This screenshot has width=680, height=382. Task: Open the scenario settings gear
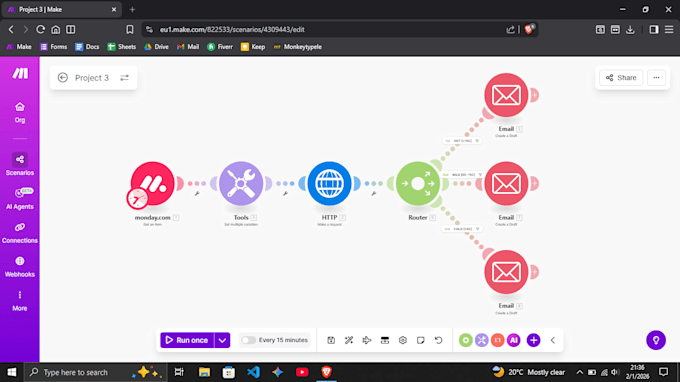click(x=403, y=340)
